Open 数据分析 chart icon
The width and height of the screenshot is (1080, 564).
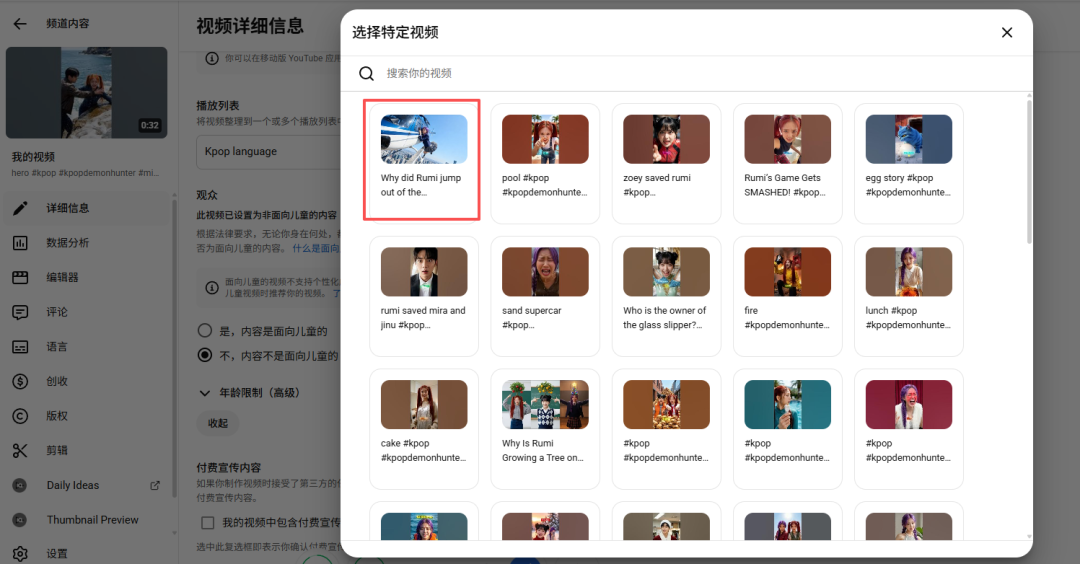click(x=20, y=242)
